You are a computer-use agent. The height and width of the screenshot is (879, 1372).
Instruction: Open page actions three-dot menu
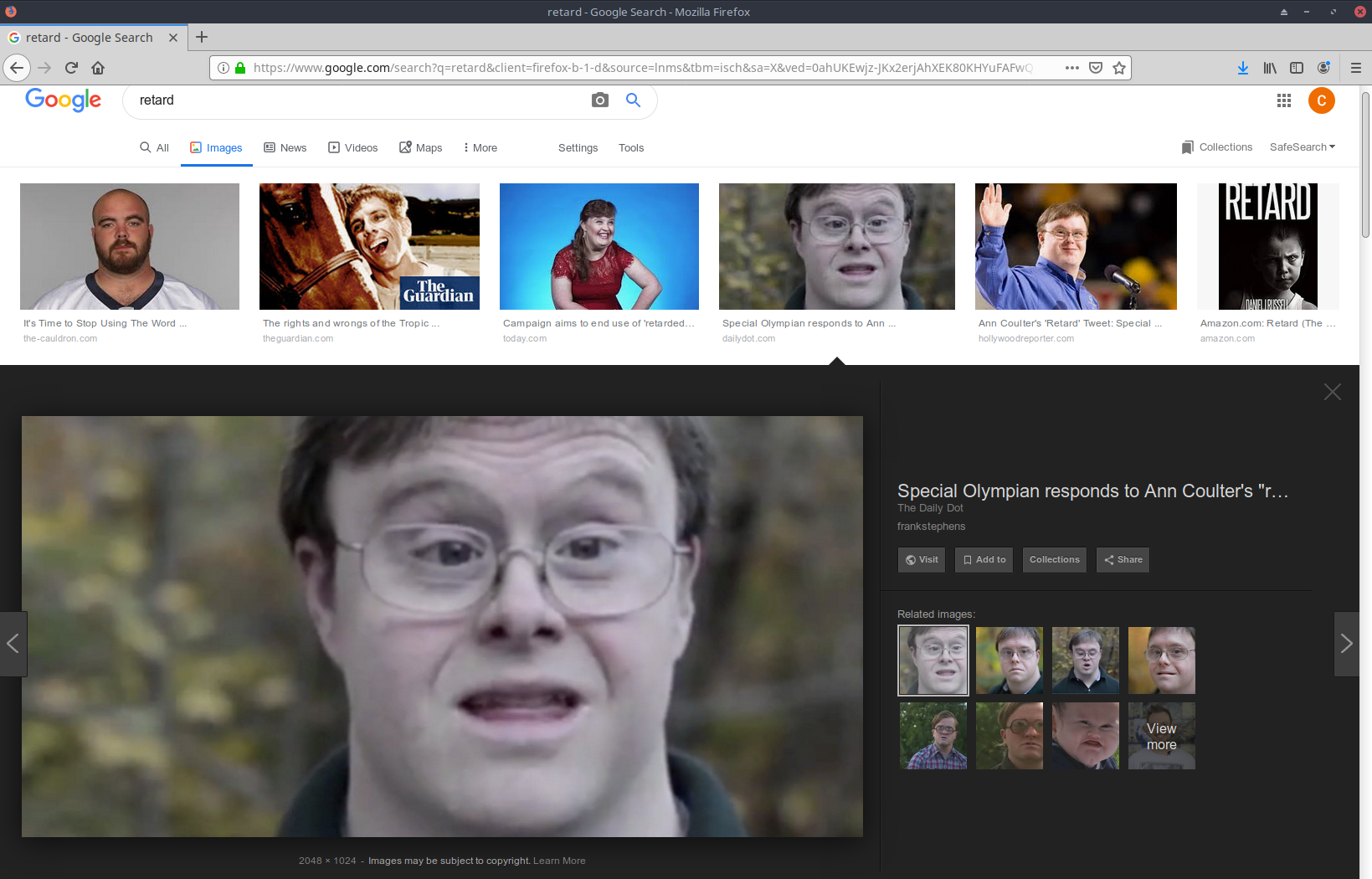1072,68
